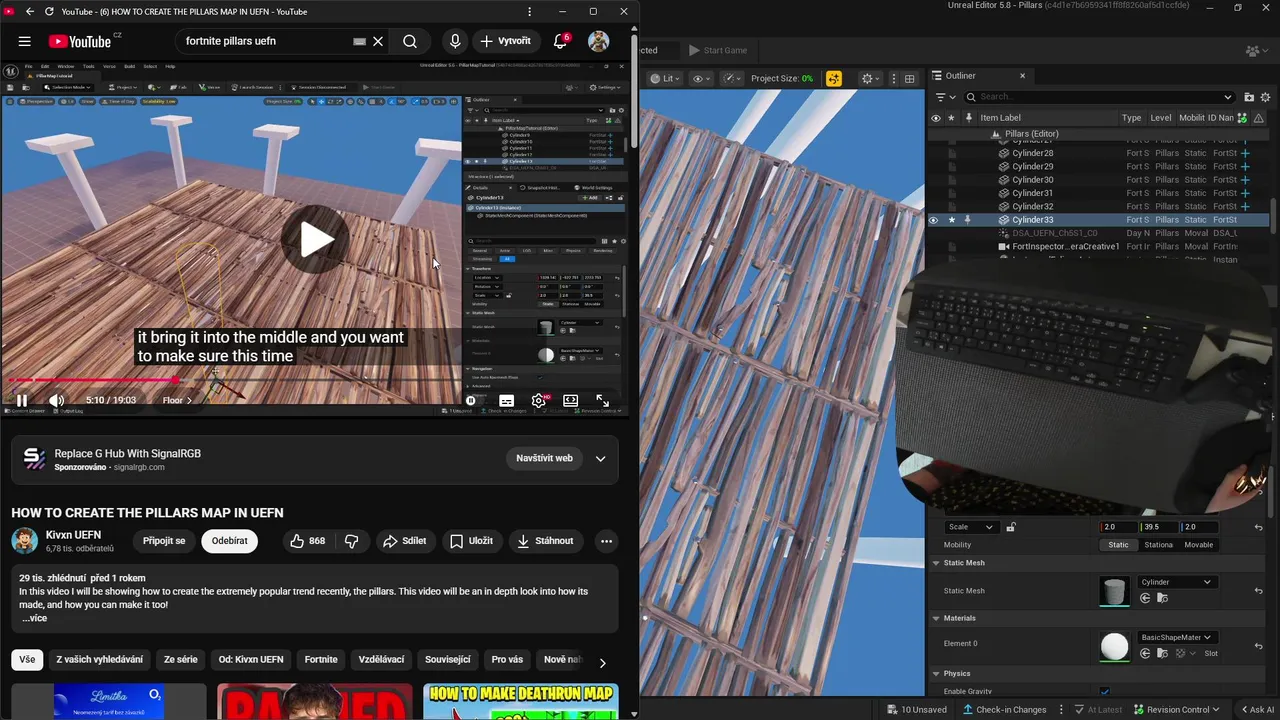Select the Fortnite filter chip

tap(321, 660)
